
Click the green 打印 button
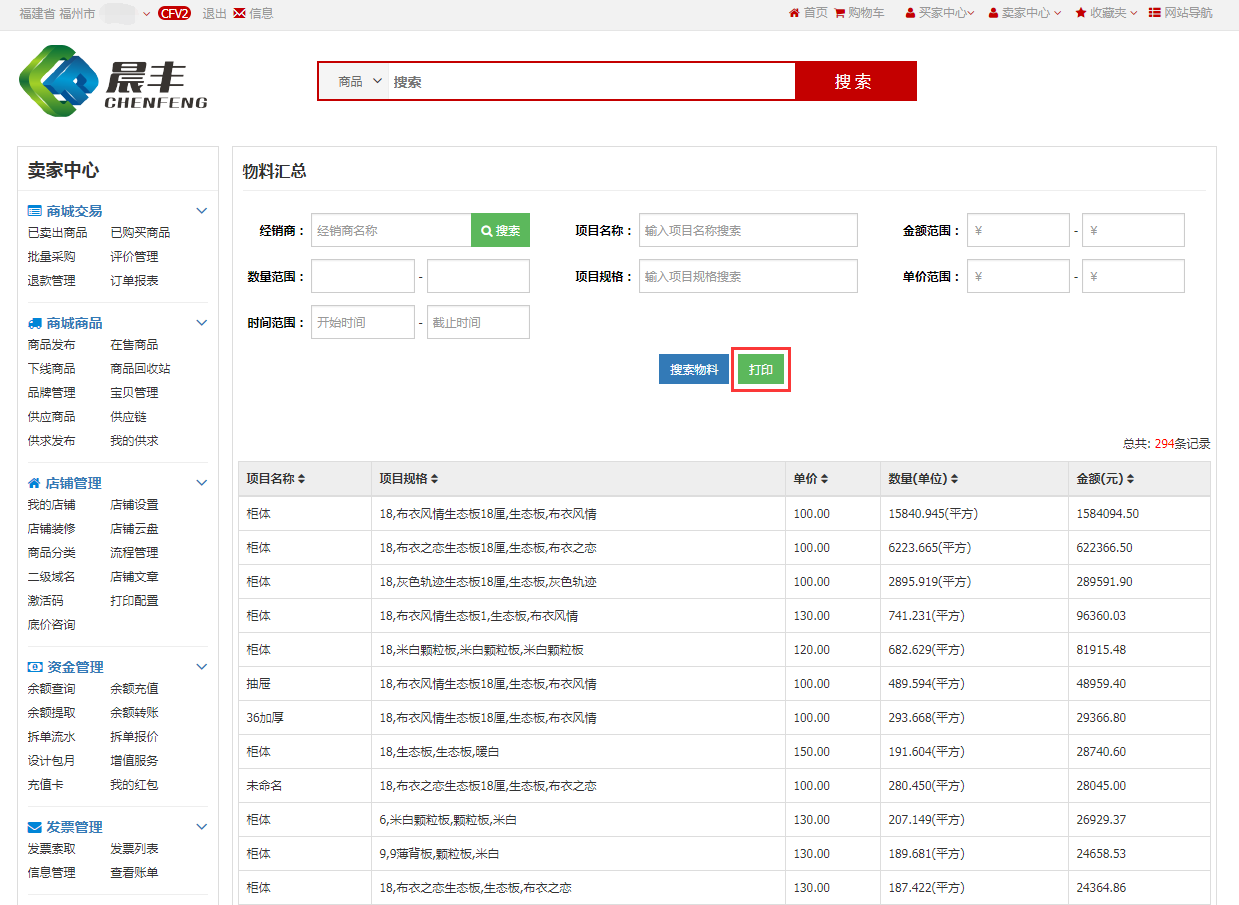(761, 370)
